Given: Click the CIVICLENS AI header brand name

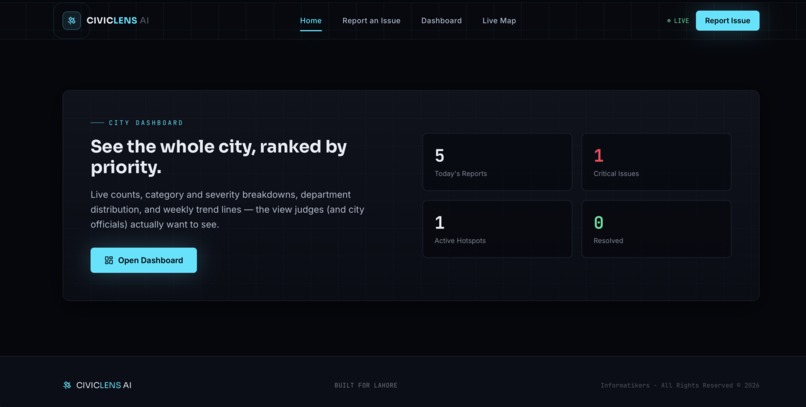Looking at the screenshot, I should 118,21.
